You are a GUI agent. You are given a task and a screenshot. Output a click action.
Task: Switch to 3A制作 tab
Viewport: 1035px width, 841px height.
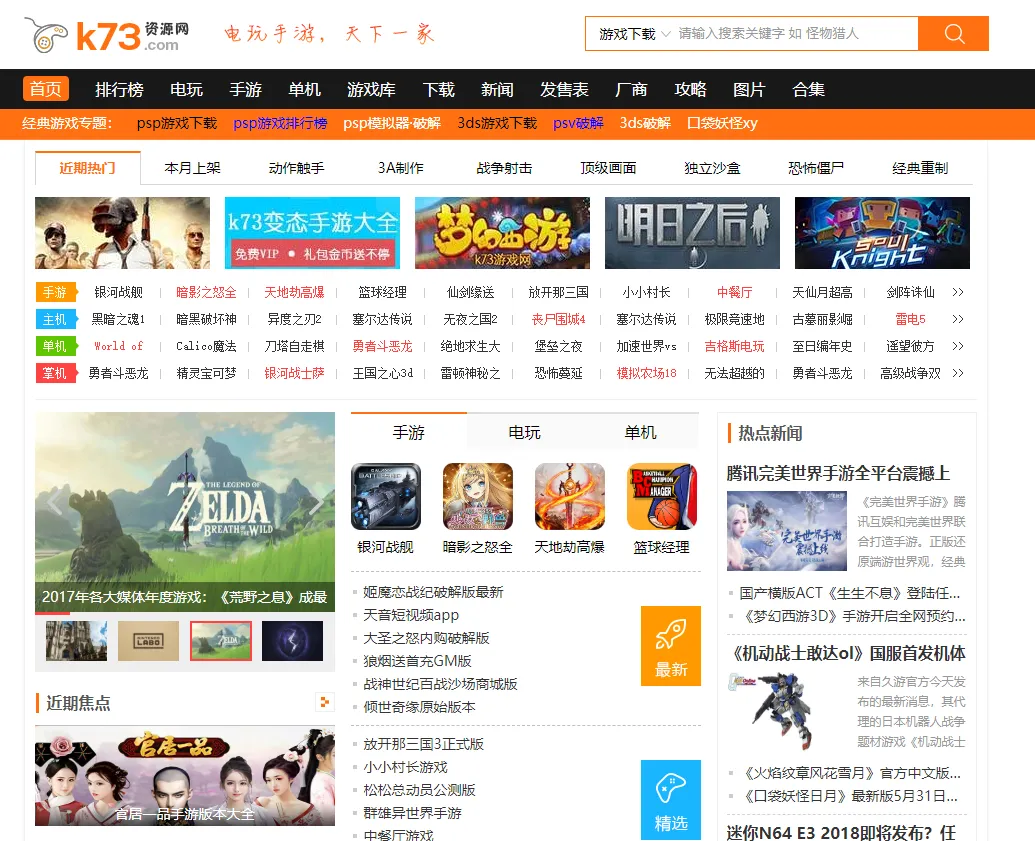tap(400, 168)
